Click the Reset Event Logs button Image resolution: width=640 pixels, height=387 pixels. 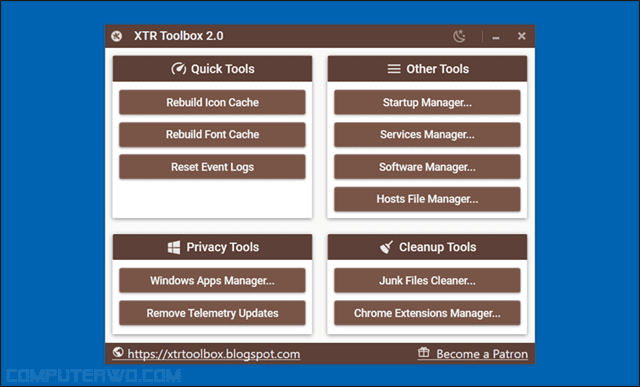[212, 167]
